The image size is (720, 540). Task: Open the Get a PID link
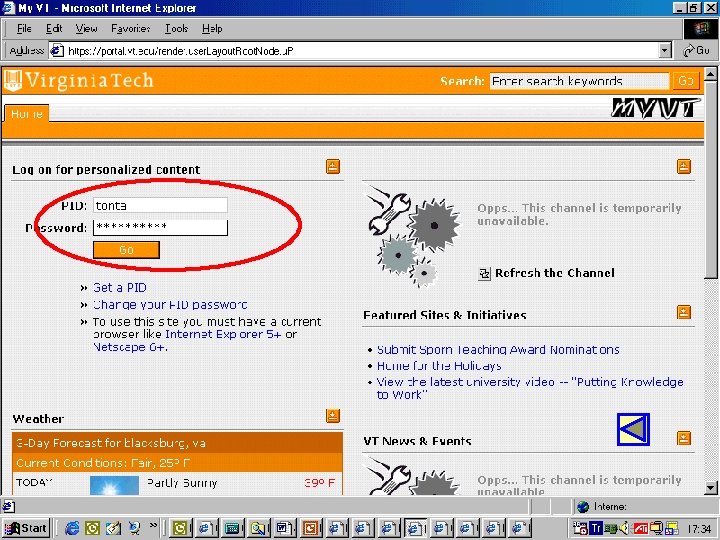click(120, 287)
